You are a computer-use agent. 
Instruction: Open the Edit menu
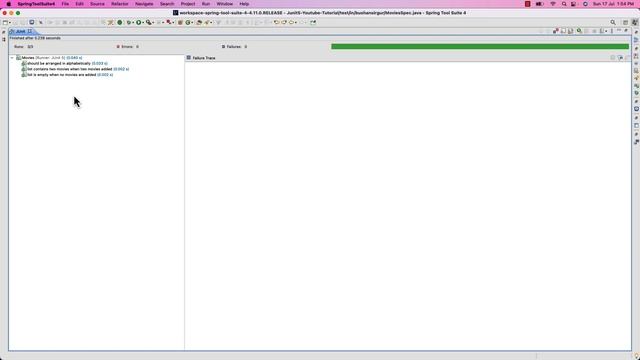click(79, 4)
